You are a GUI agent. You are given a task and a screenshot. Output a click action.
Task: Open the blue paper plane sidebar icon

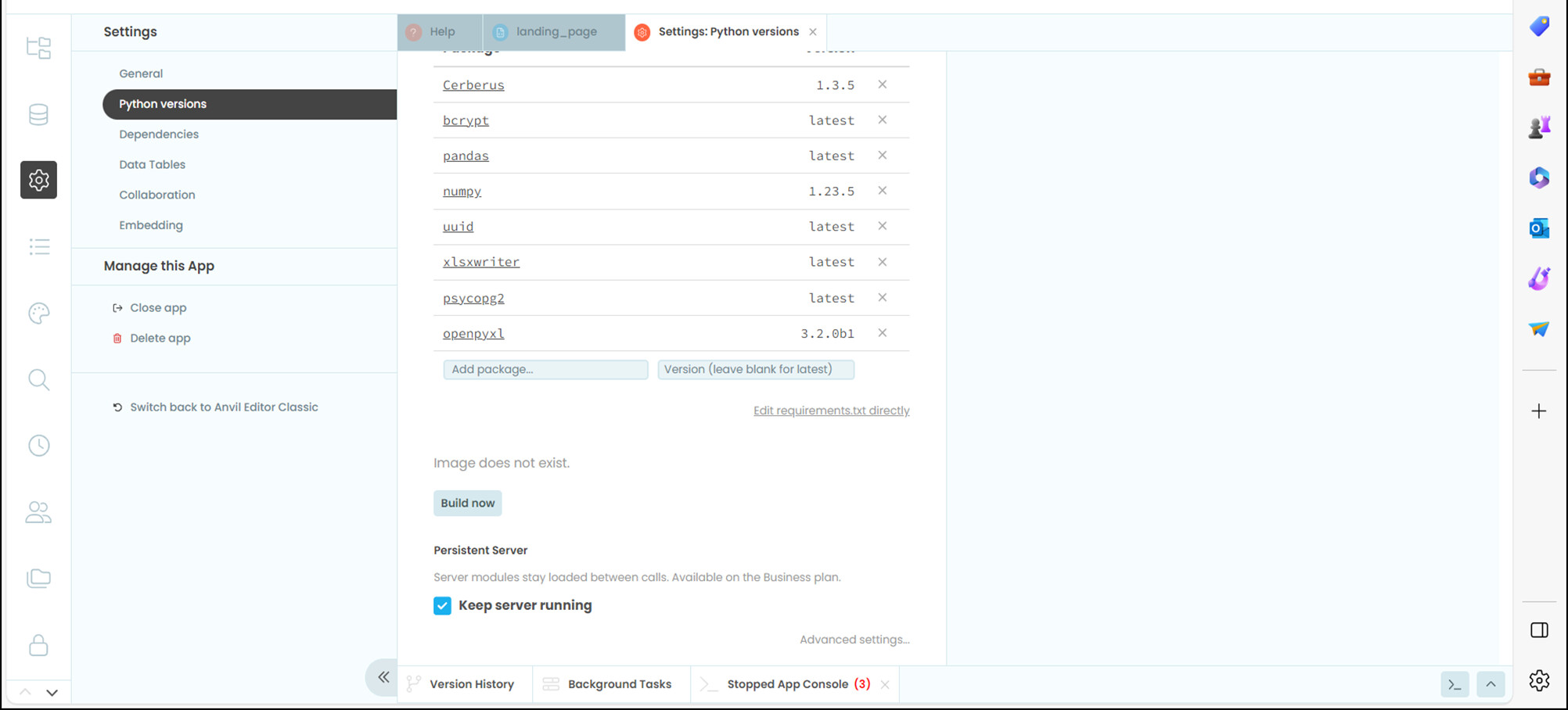[x=1539, y=328]
